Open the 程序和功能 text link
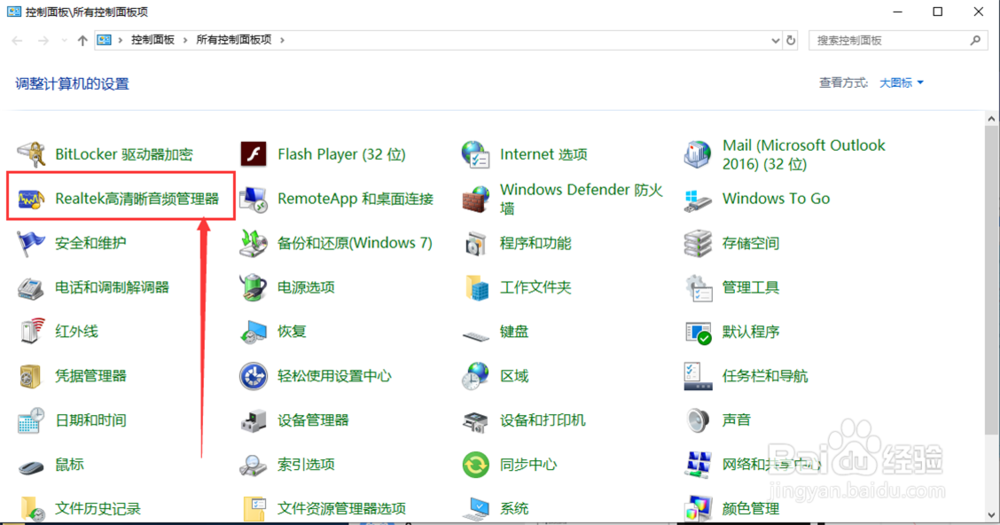Viewport: 1000px width, 525px height. point(536,243)
